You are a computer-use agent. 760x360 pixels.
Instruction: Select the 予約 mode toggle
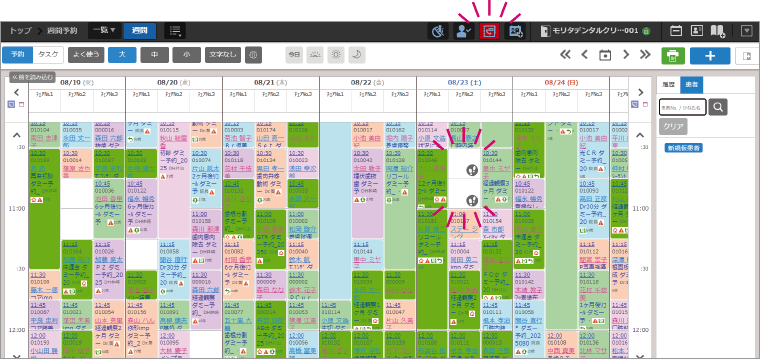coord(17,55)
